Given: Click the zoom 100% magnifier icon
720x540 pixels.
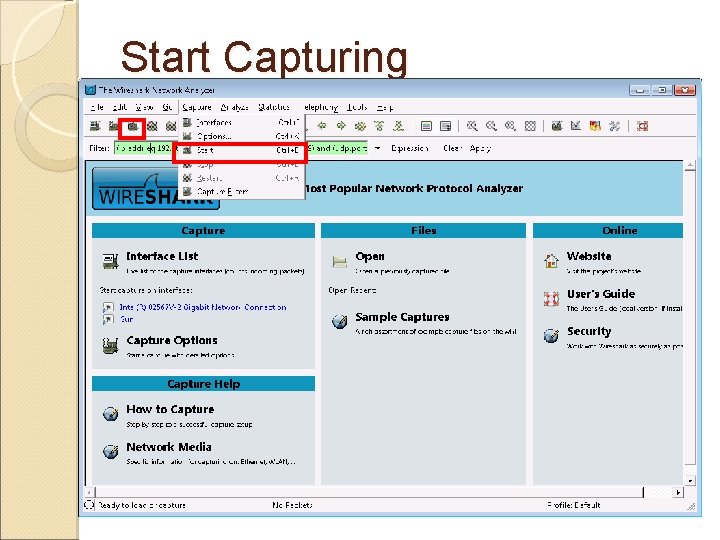Looking at the screenshot, I should 511,126.
